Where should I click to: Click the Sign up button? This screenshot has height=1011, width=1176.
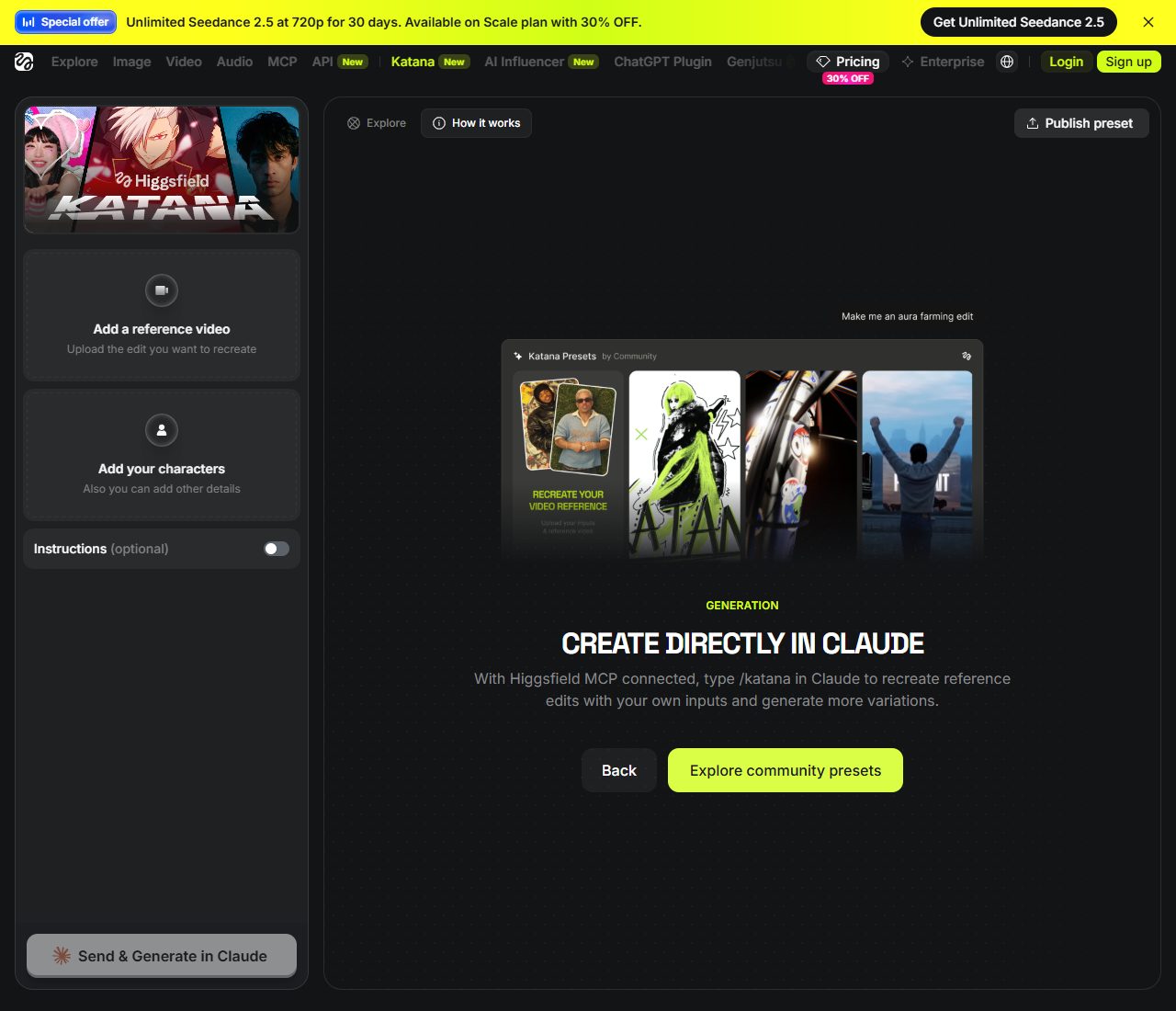[x=1128, y=62]
